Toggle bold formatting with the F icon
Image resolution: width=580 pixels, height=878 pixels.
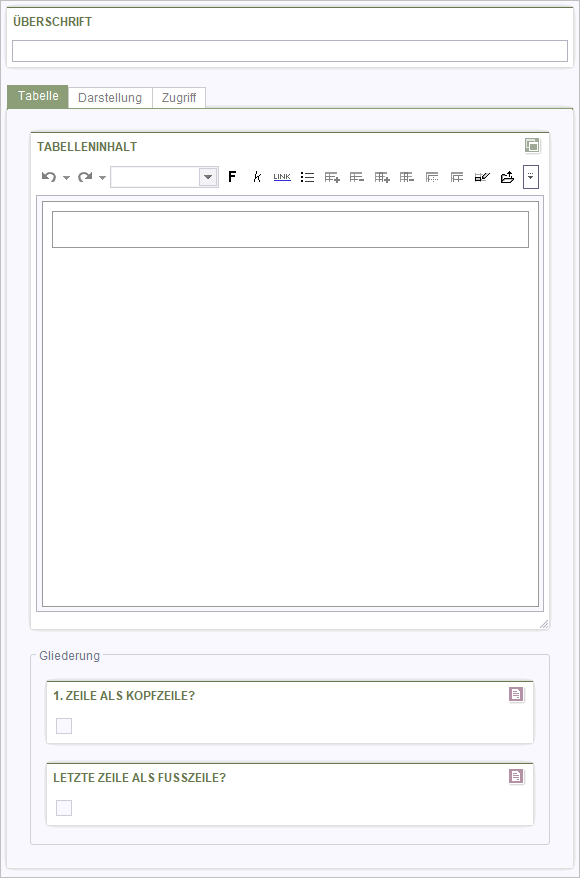[x=232, y=178]
